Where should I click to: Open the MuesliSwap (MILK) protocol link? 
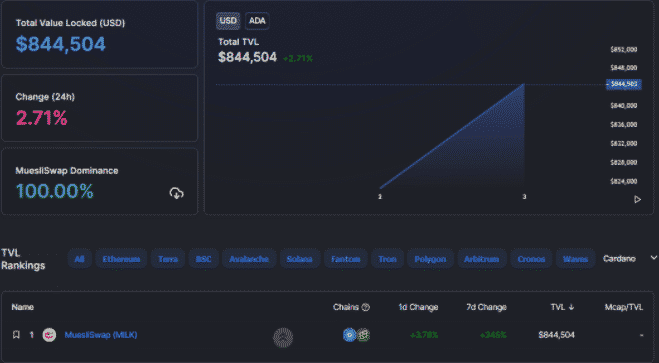(x=101, y=335)
